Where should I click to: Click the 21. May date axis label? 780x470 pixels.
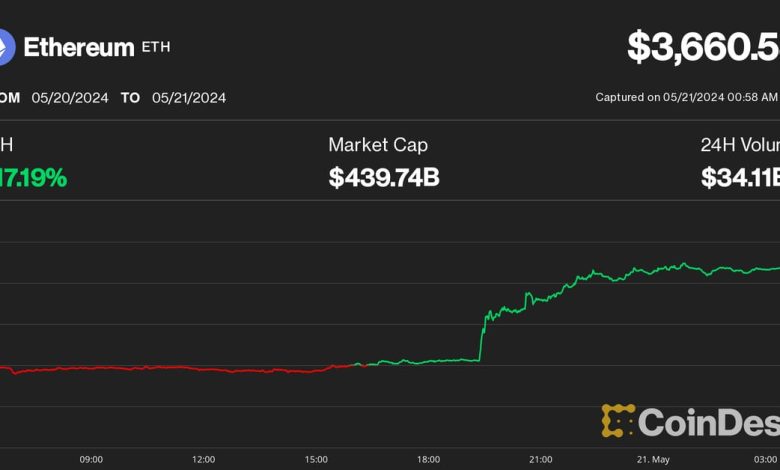pyautogui.click(x=653, y=459)
